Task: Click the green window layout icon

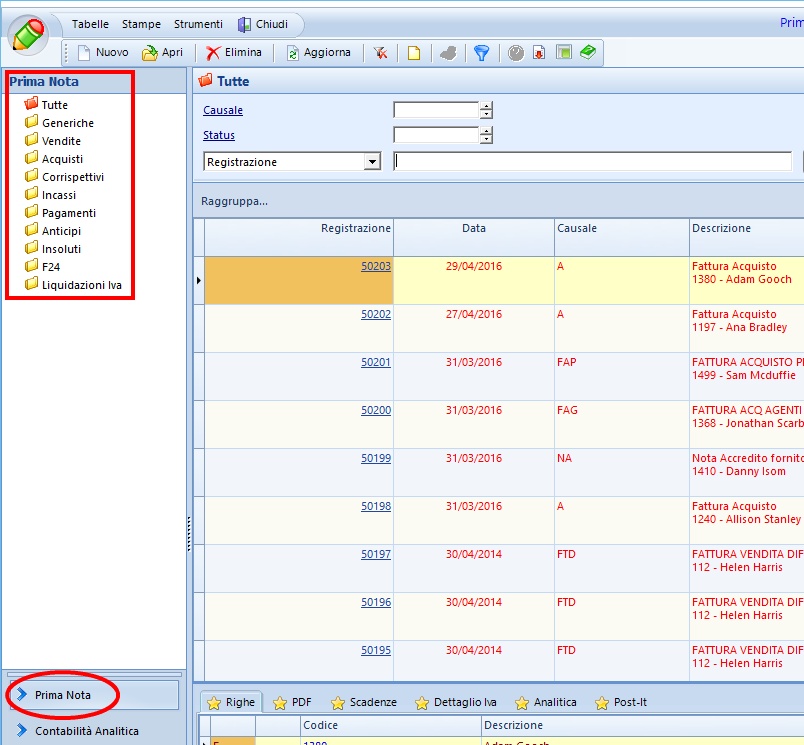Action: click(564, 53)
